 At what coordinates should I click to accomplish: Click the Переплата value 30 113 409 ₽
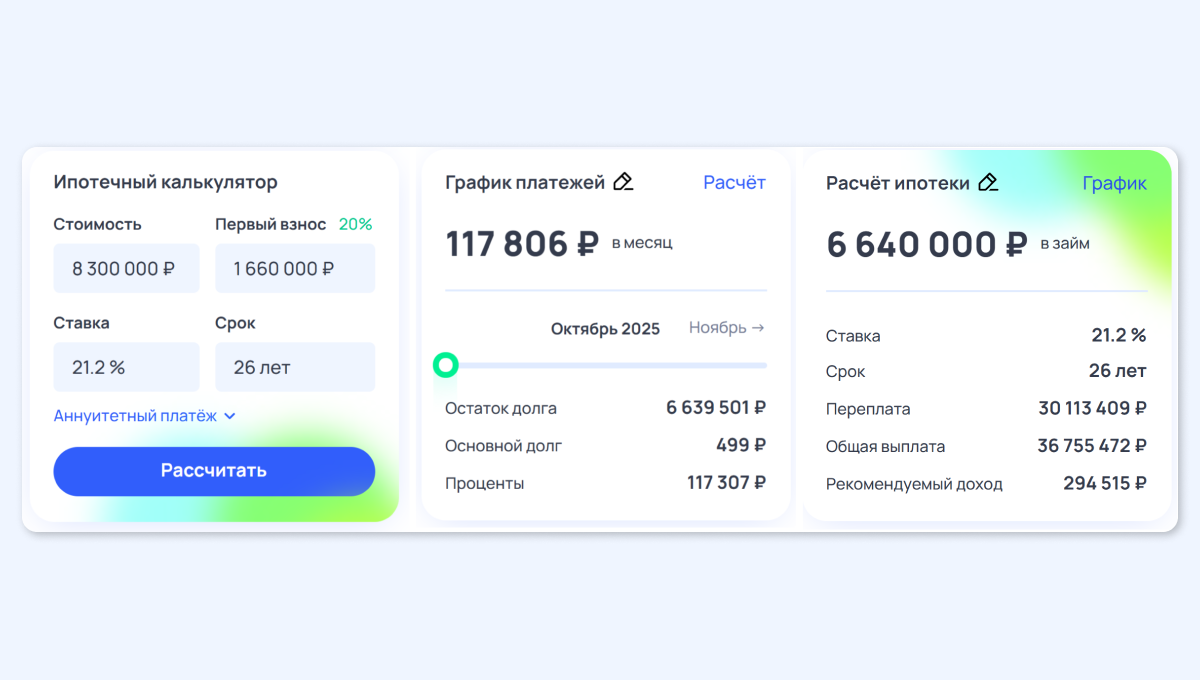click(x=1092, y=408)
